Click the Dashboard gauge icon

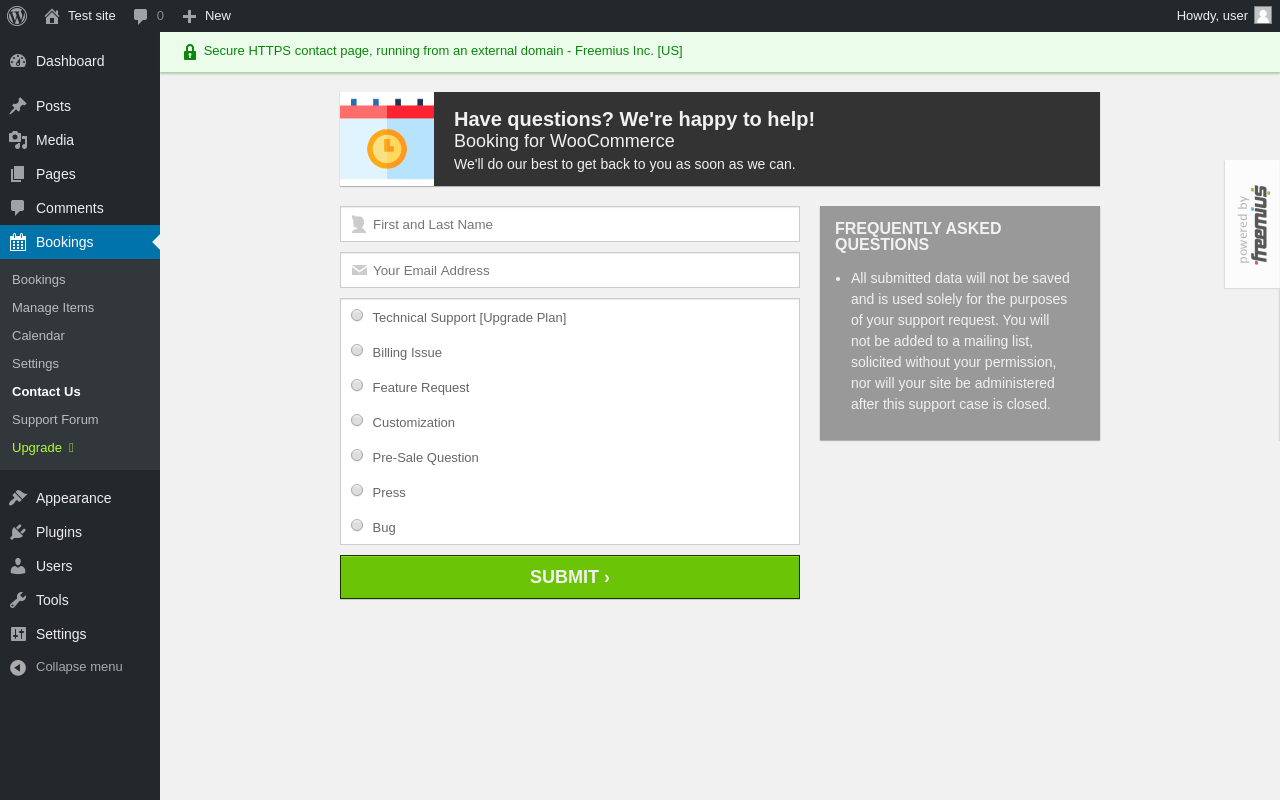pyautogui.click(x=18, y=61)
